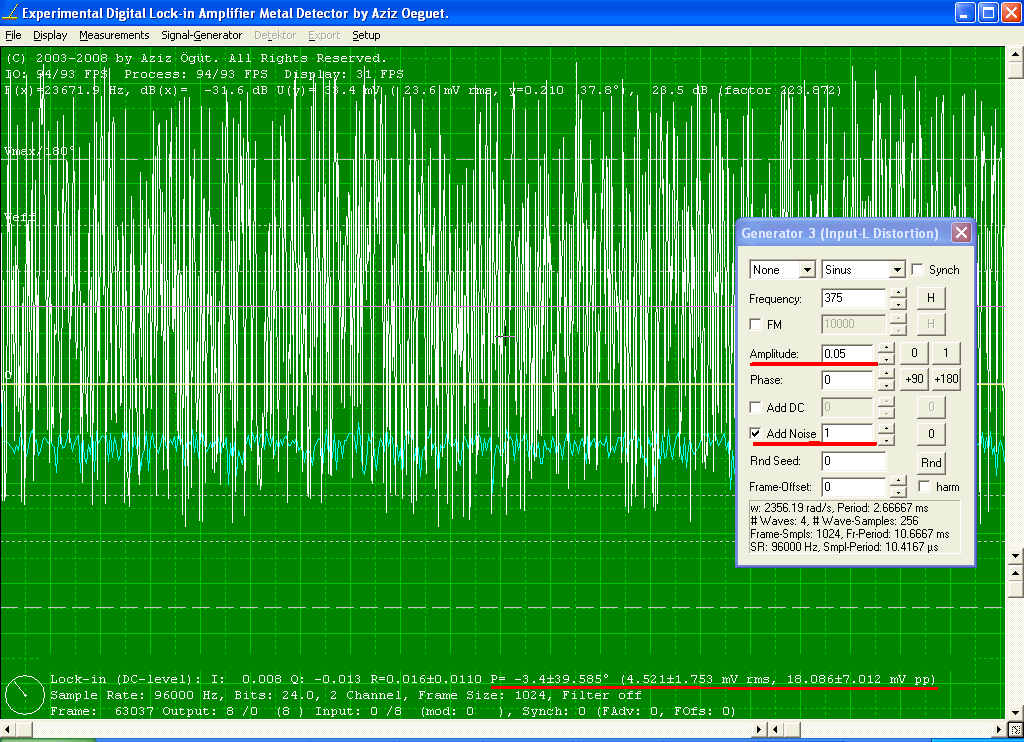Shift phase by +90 degrees
This screenshot has height=742, width=1024.
914,380
